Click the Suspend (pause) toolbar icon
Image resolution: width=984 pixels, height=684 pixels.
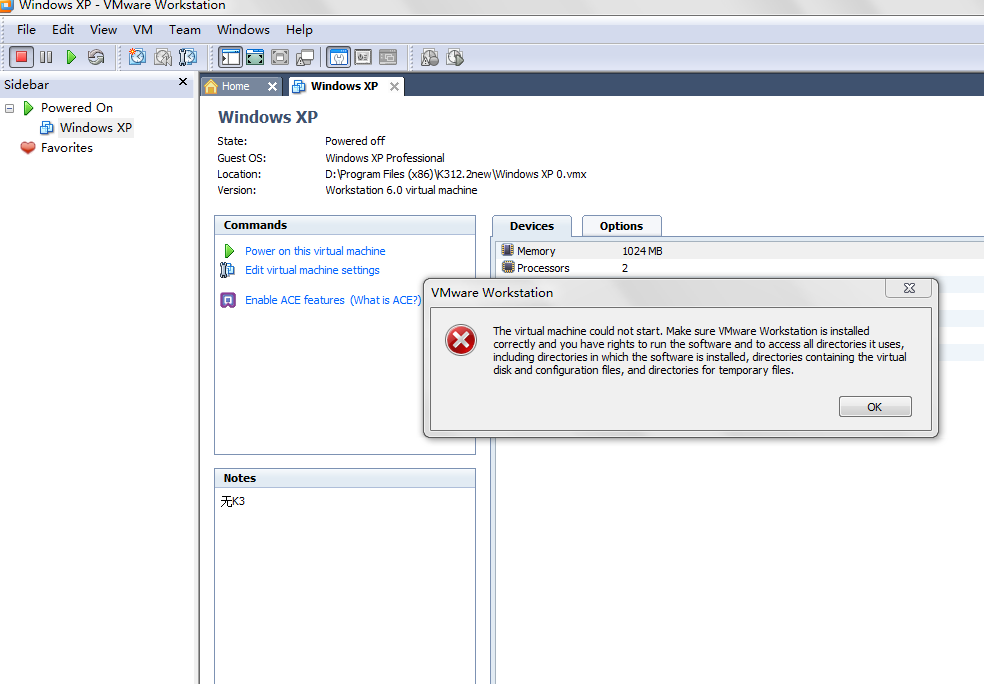pos(46,57)
